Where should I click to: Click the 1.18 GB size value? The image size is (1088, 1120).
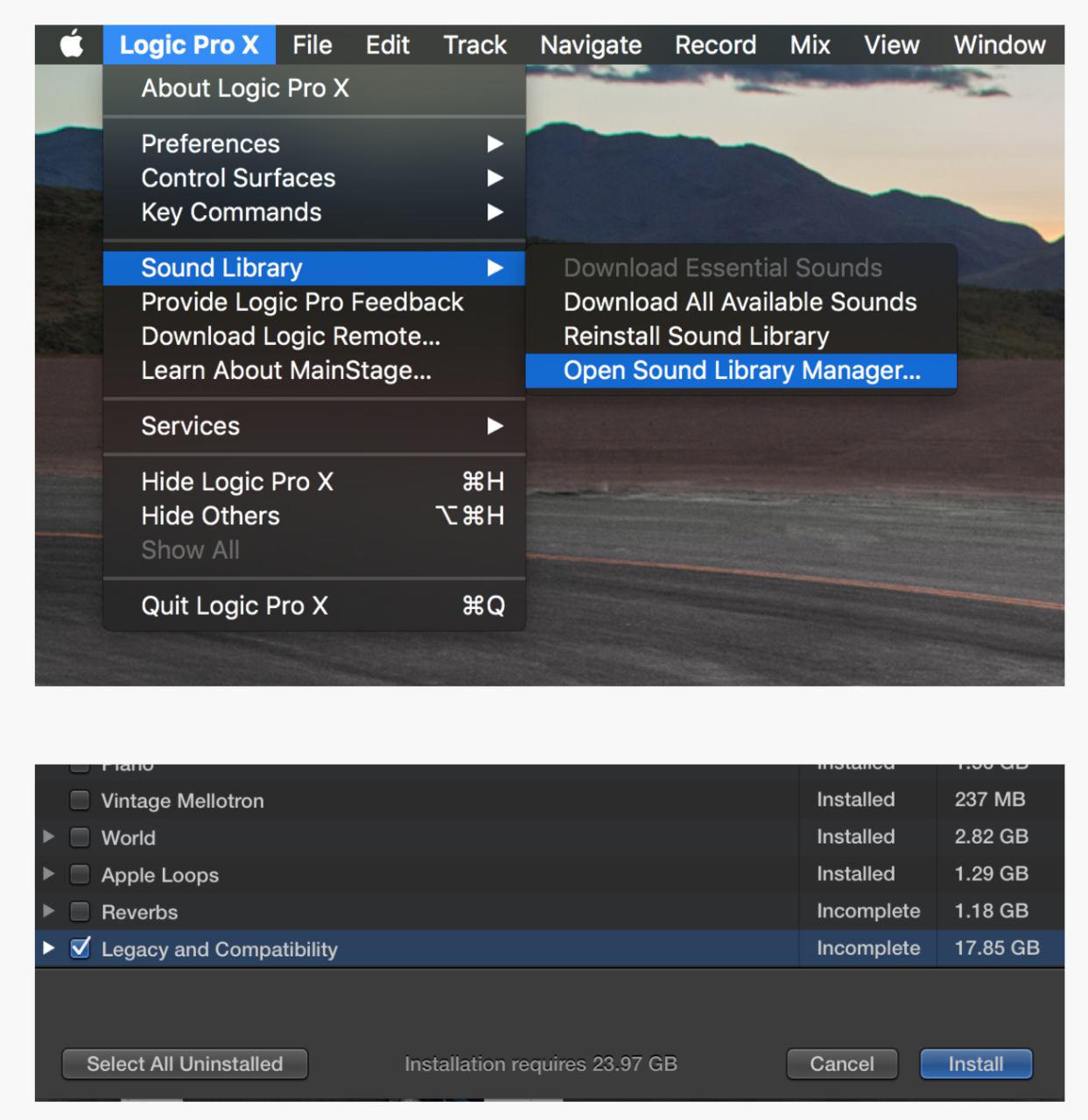(x=991, y=911)
